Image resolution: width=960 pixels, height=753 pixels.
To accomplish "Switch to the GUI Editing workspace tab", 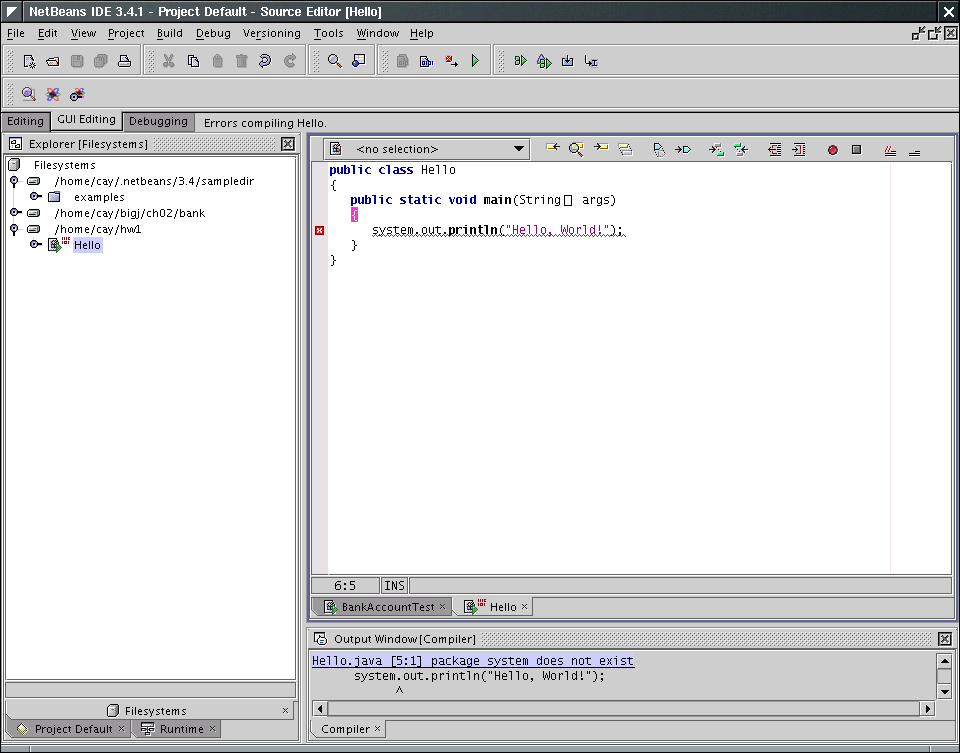I will point(86,120).
